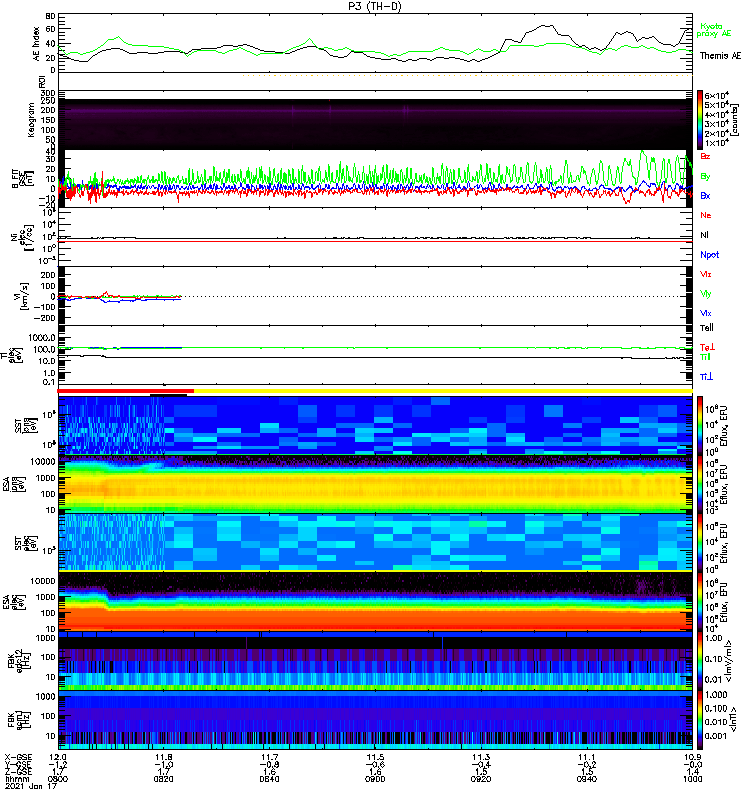Select the green By legend label

[x=706, y=176]
